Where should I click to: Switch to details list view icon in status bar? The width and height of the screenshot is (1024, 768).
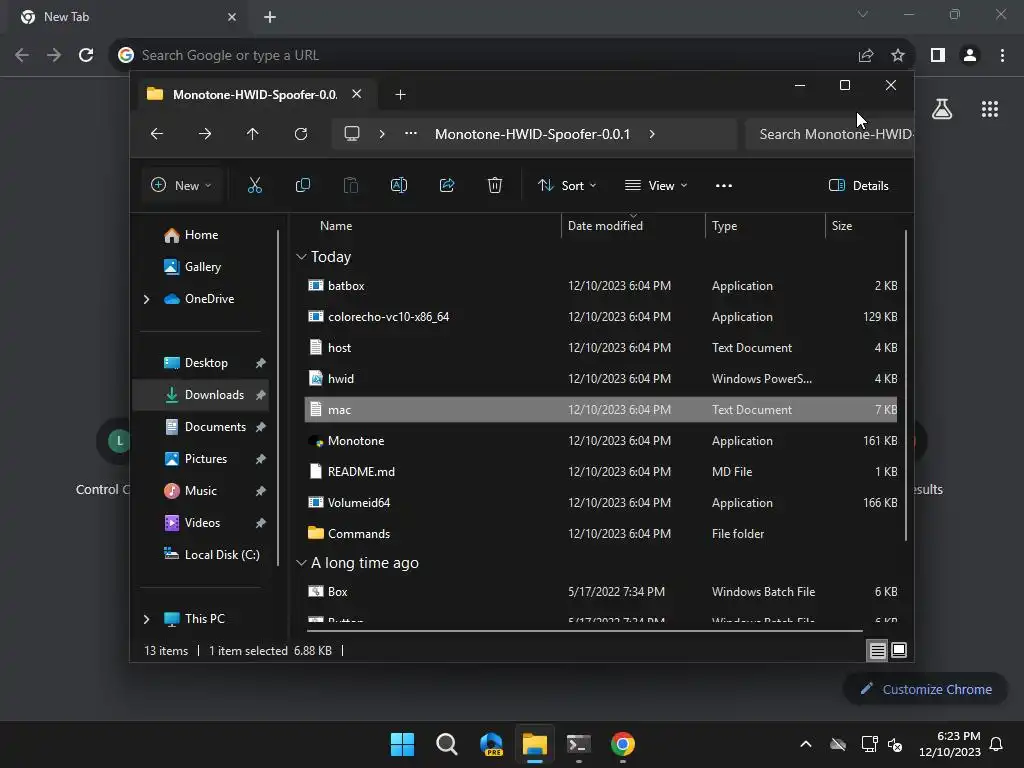click(x=877, y=650)
